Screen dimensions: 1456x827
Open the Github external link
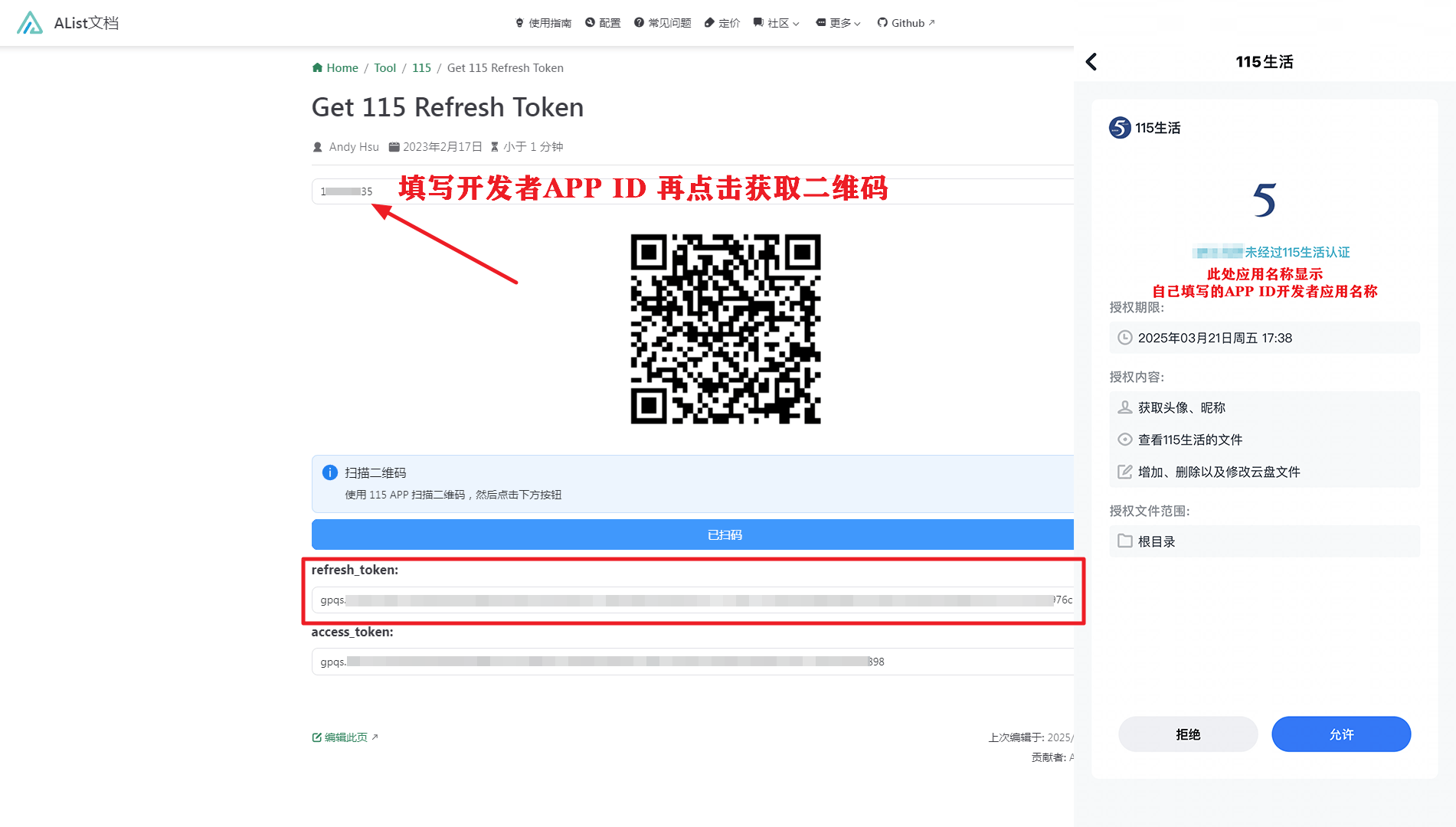[x=906, y=23]
